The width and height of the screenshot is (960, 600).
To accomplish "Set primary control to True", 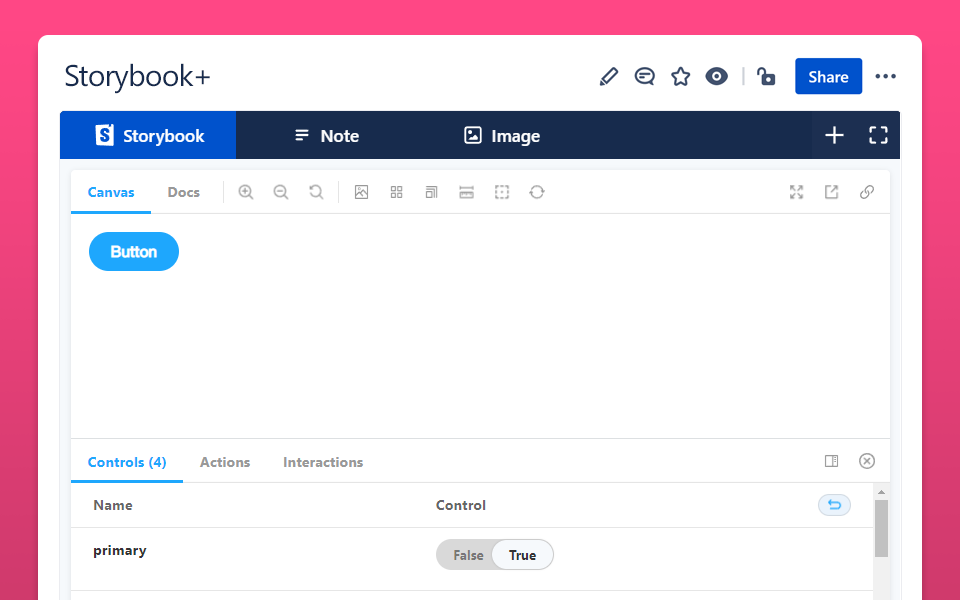I will [522, 555].
